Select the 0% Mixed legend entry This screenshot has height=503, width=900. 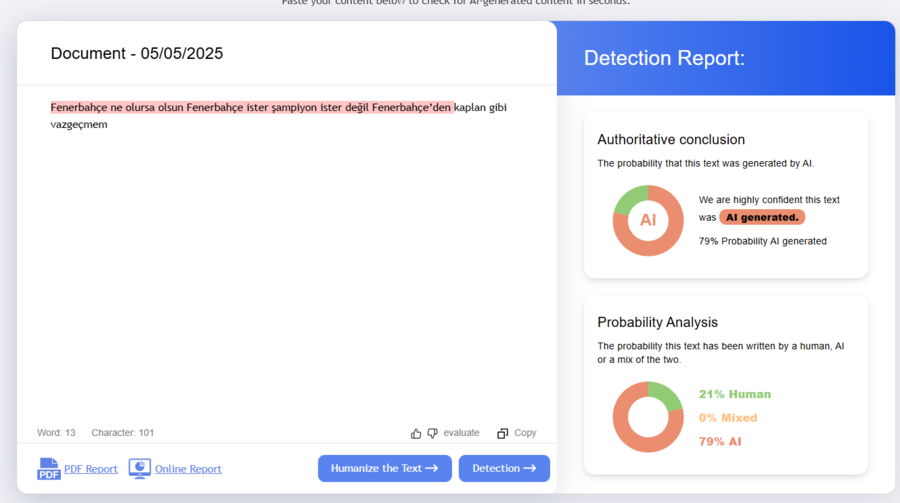[x=728, y=418]
